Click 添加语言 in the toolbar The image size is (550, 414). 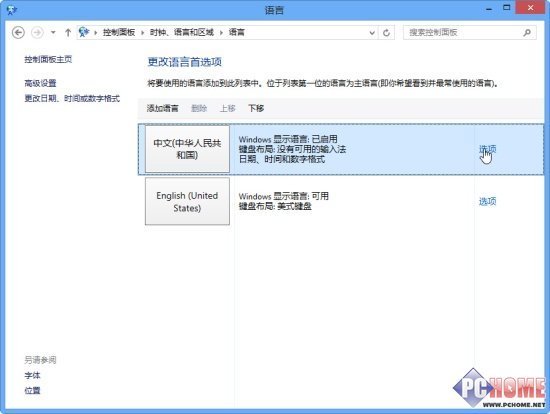(x=162, y=108)
